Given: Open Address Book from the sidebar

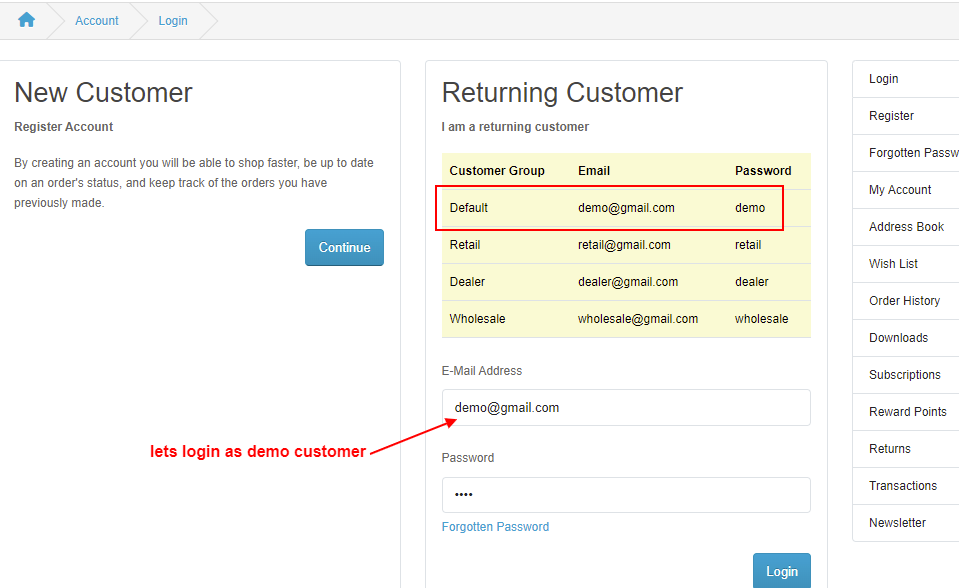Looking at the screenshot, I should click(x=906, y=227).
